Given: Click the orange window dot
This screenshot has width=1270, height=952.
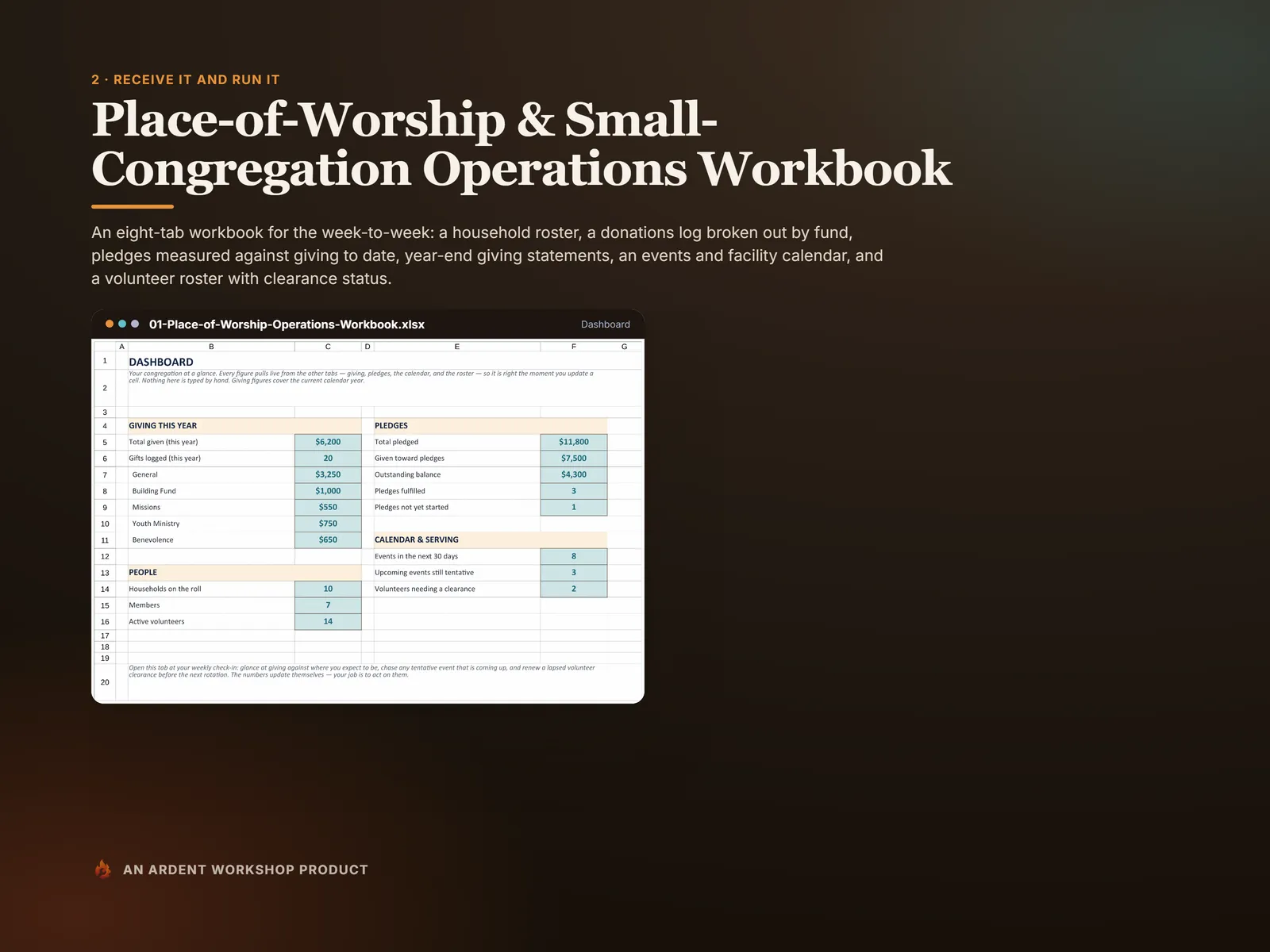Looking at the screenshot, I should tap(110, 324).
